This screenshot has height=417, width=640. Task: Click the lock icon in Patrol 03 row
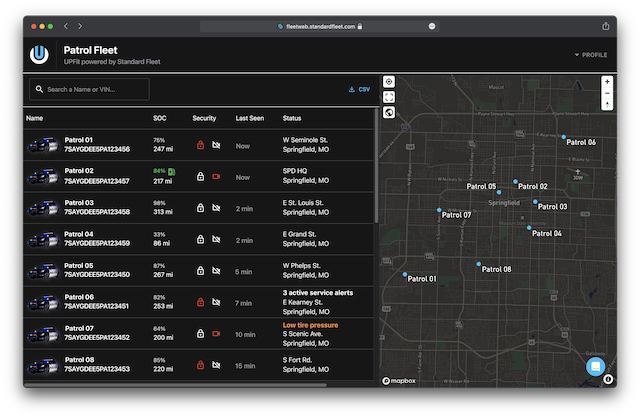pos(200,208)
